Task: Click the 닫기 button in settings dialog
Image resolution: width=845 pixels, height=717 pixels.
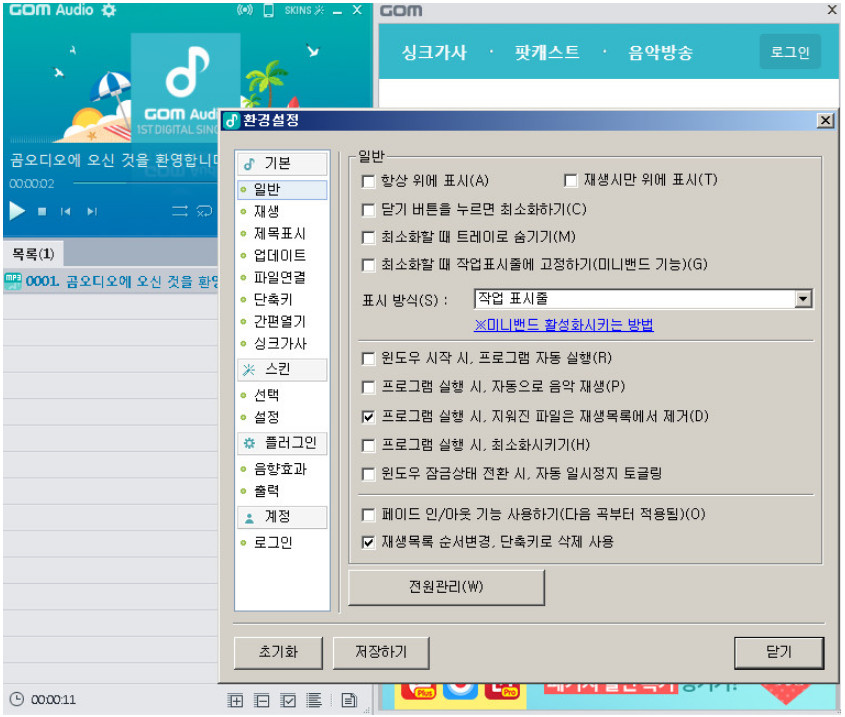Action: (x=779, y=652)
